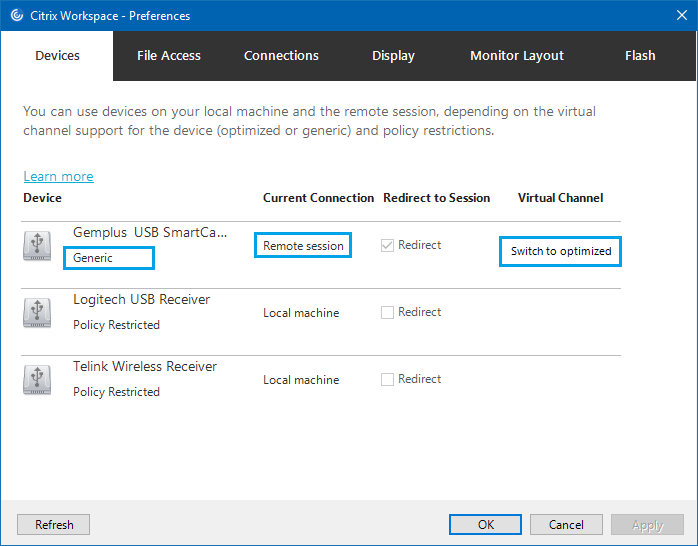The width and height of the screenshot is (698, 546).
Task: Select the Devices tab
Action: 57,56
